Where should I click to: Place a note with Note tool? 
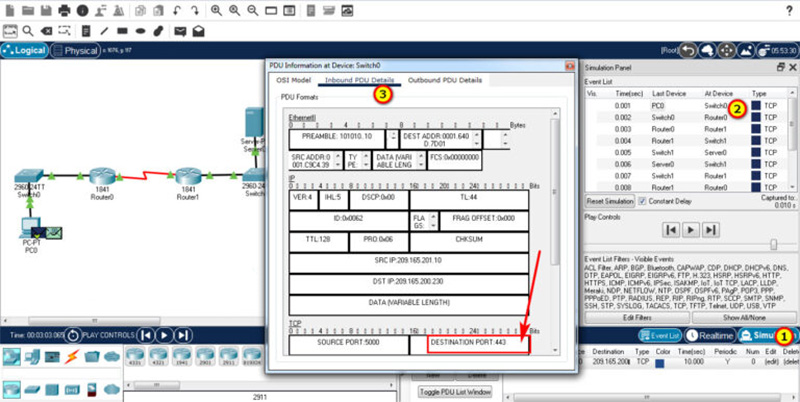point(86,32)
